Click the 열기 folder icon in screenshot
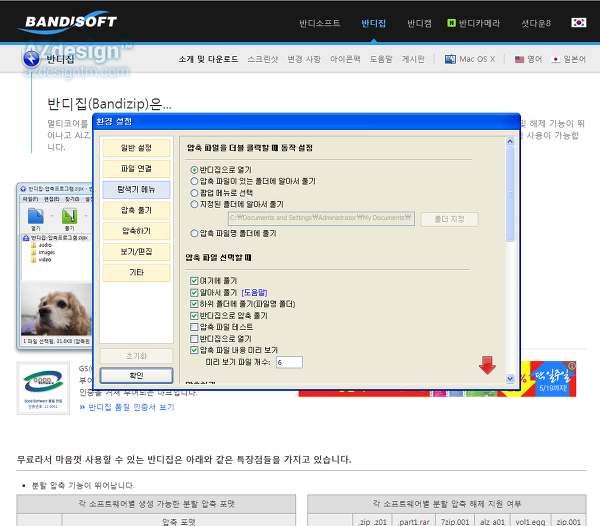This screenshot has height=526, width=600. click(x=36, y=216)
